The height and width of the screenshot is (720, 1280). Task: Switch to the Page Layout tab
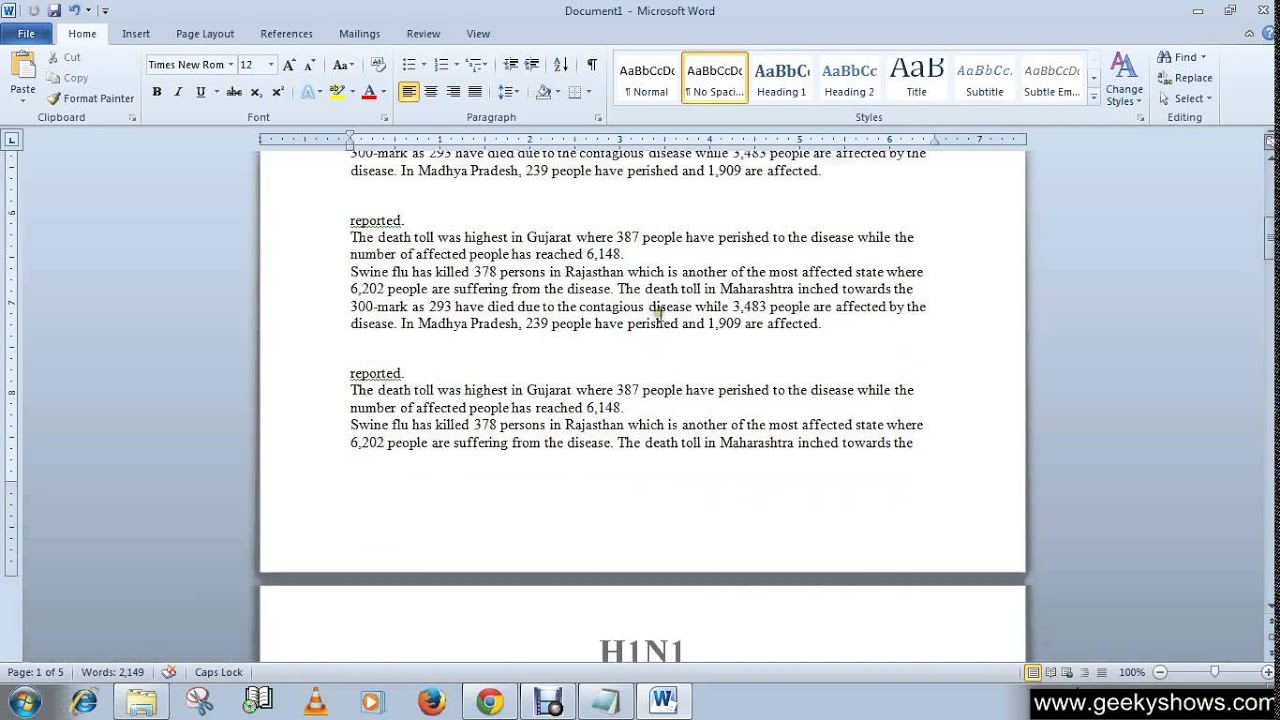(x=205, y=34)
